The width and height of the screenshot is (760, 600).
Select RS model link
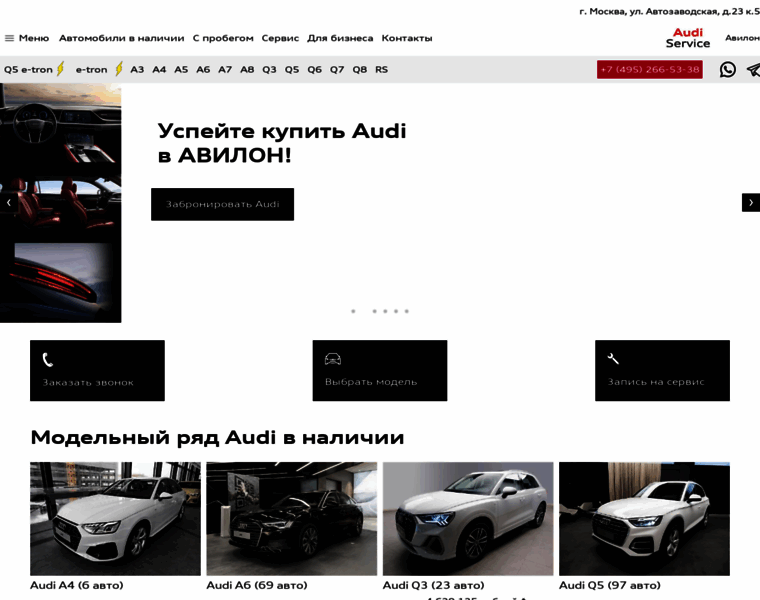pos(381,69)
